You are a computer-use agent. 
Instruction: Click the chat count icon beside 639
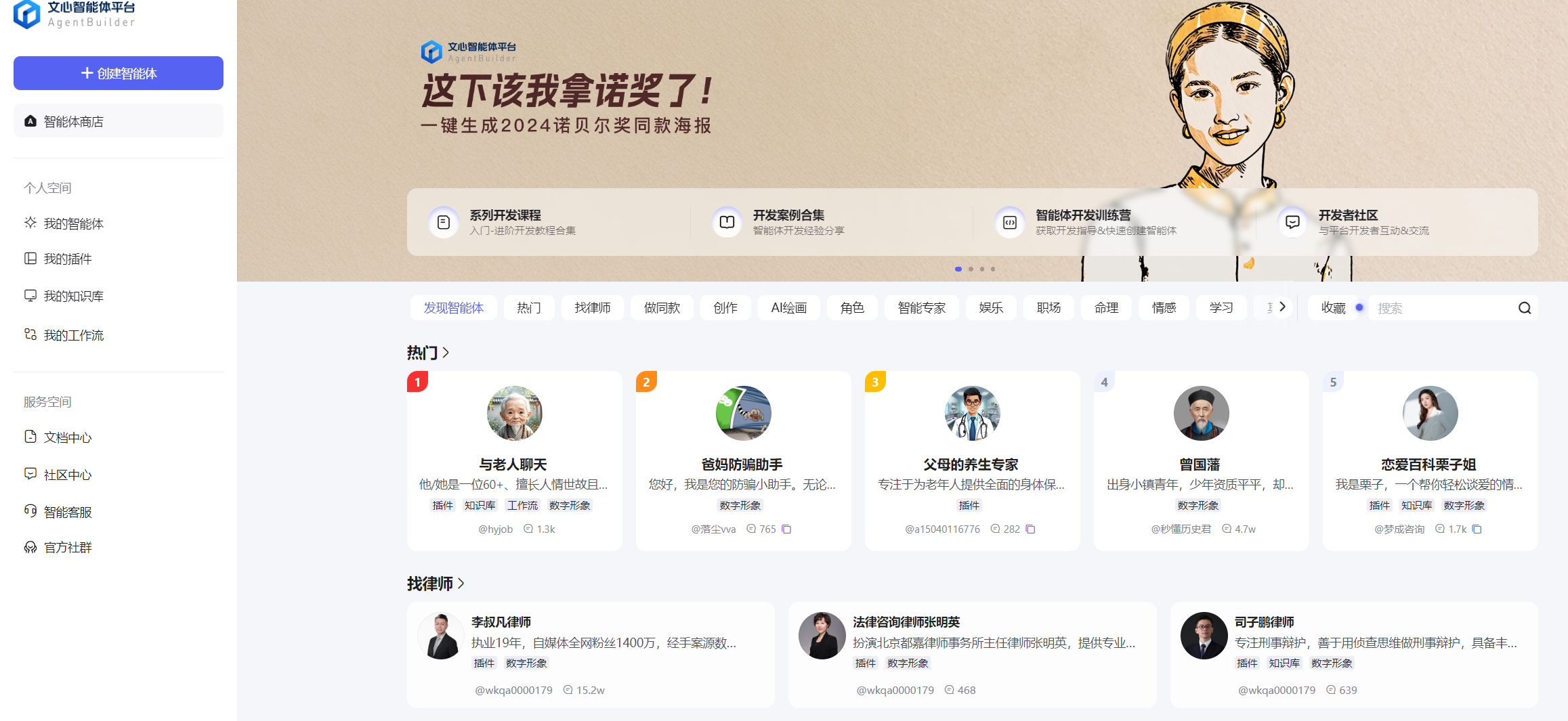[x=1331, y=690]
